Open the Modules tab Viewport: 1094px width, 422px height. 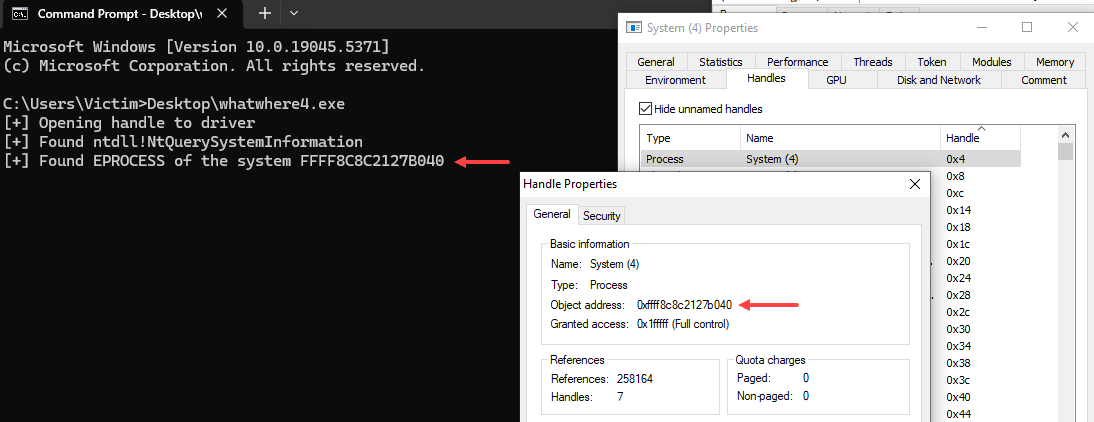click(x=991, y=62)
